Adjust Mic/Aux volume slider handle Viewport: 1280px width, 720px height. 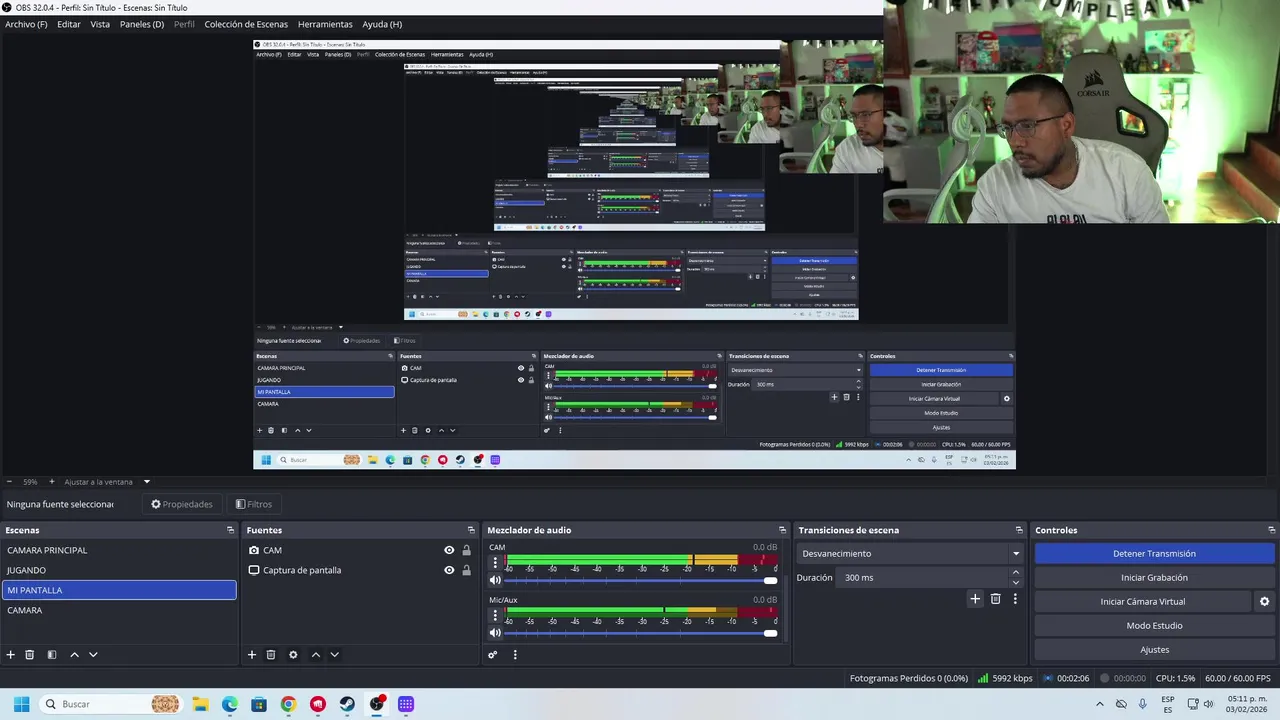click(x=770, y=633)
